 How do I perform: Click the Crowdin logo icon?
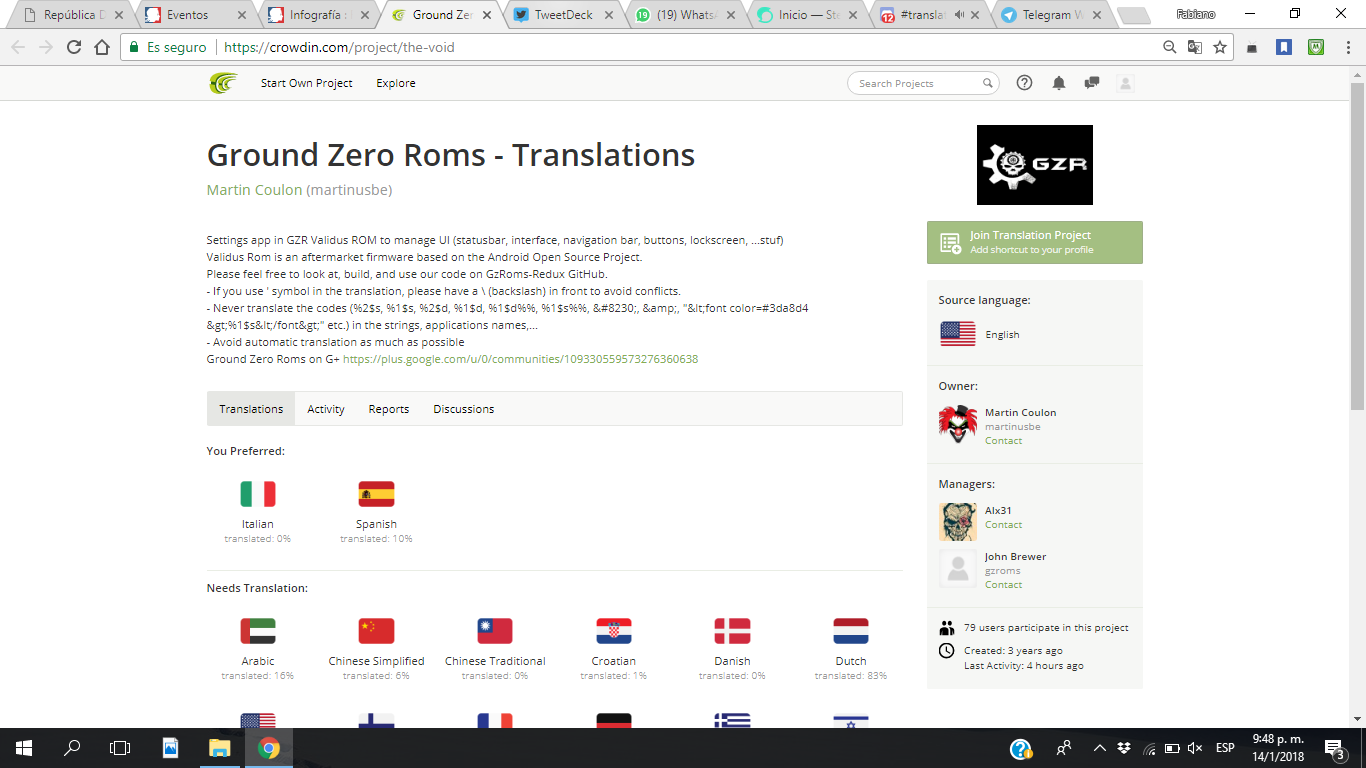223,83
